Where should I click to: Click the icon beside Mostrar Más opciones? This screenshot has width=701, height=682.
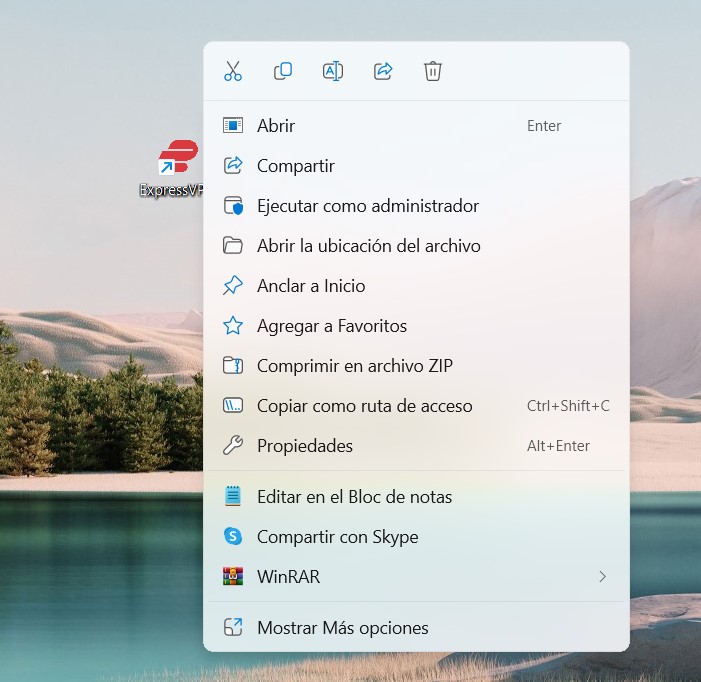tap(233, 627)
